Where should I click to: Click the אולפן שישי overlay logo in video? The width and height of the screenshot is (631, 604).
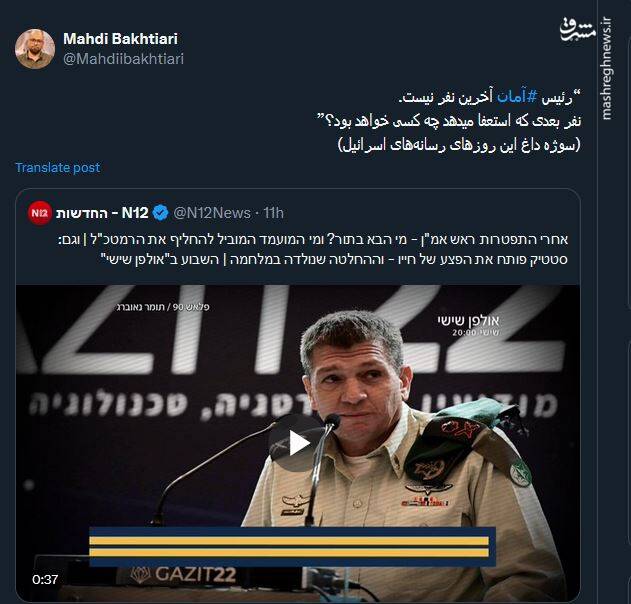point(469,325)
